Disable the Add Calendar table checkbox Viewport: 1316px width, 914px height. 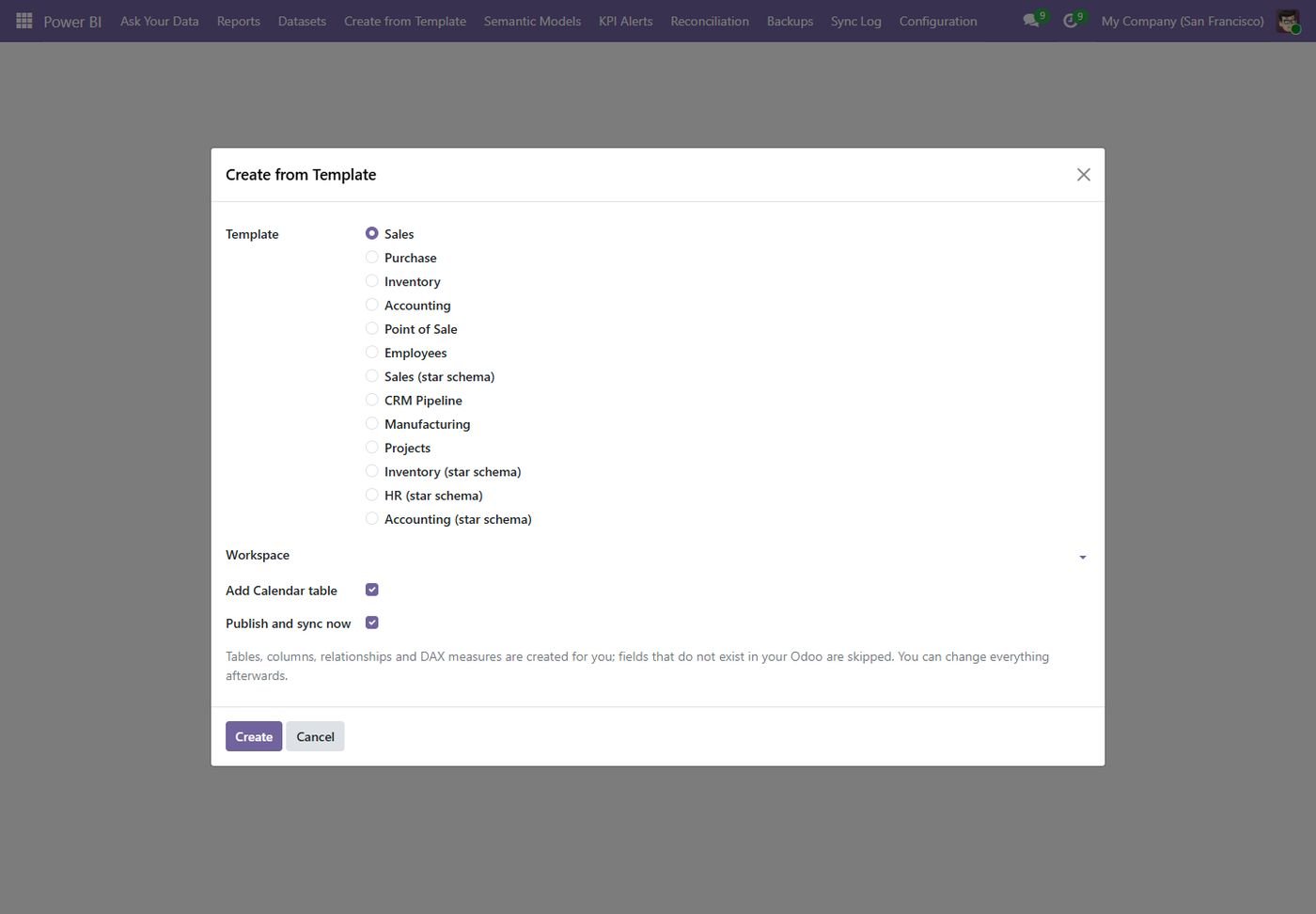coord(372,590)
